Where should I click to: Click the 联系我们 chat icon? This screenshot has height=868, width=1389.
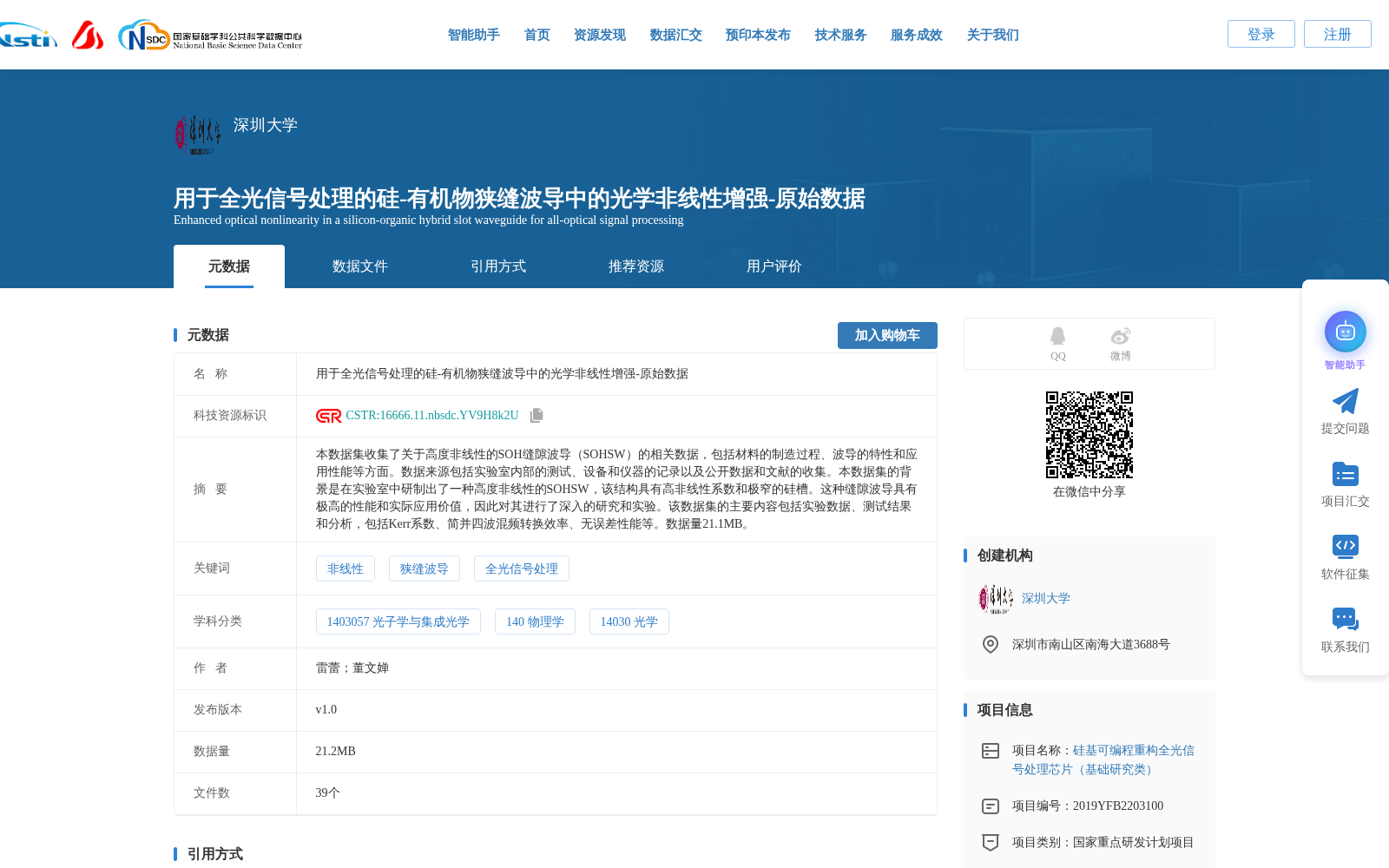pos(1346,619)
